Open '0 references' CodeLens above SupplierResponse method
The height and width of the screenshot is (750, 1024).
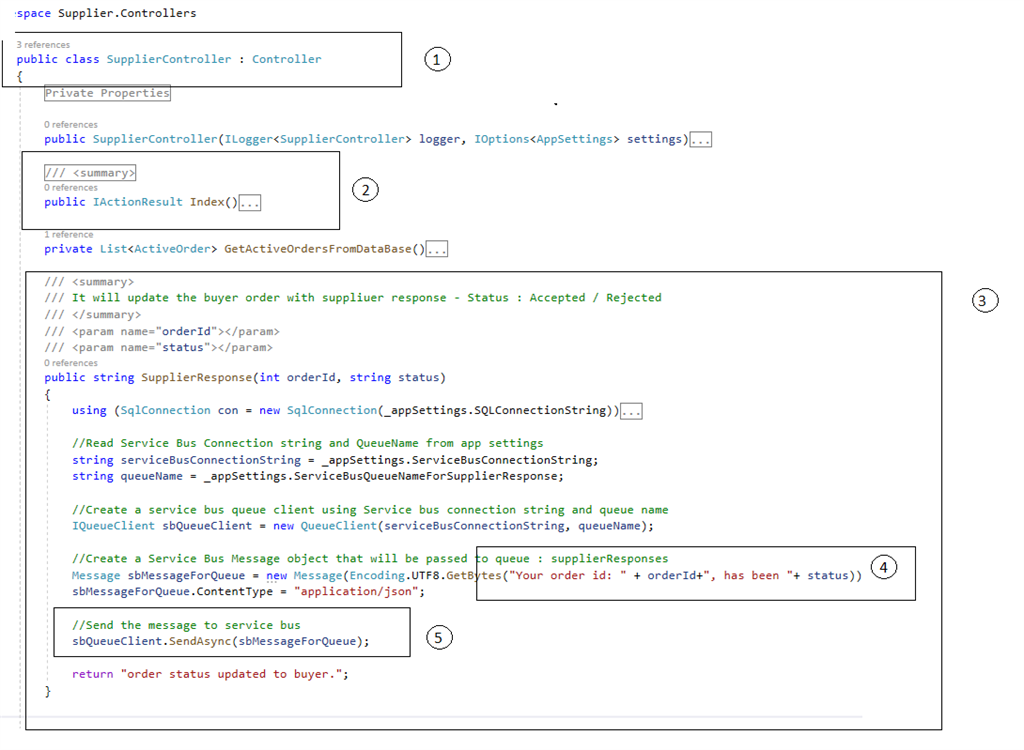click(71, 363)
